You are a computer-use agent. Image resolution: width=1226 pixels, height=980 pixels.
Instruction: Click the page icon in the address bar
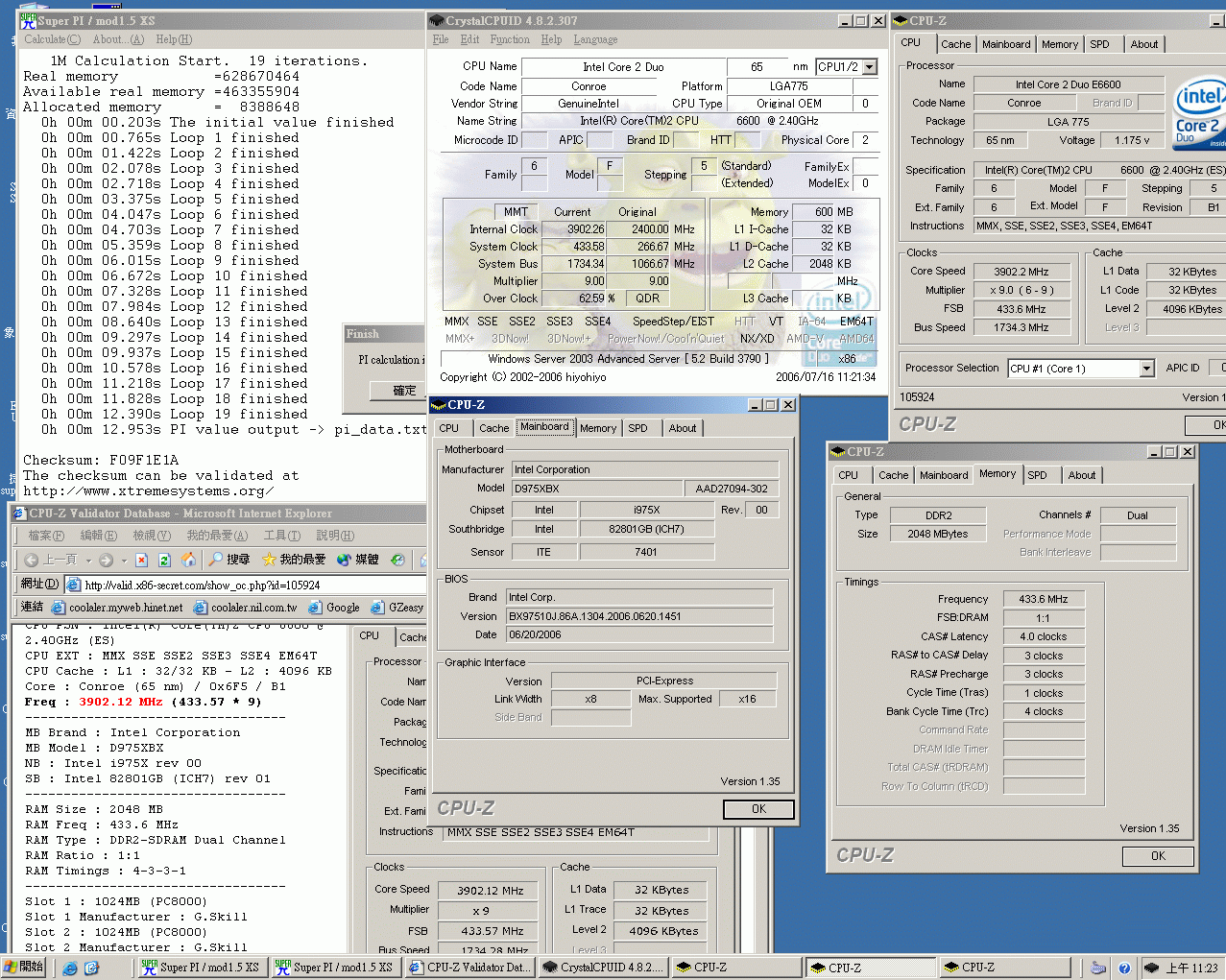(73, 585)
